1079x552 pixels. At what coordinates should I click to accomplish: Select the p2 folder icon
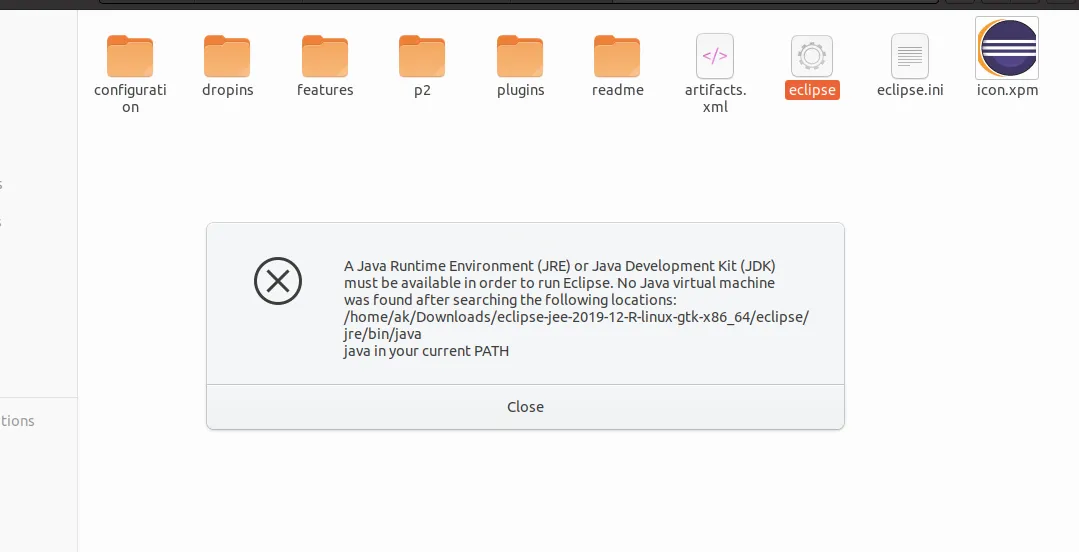point(422,56)
